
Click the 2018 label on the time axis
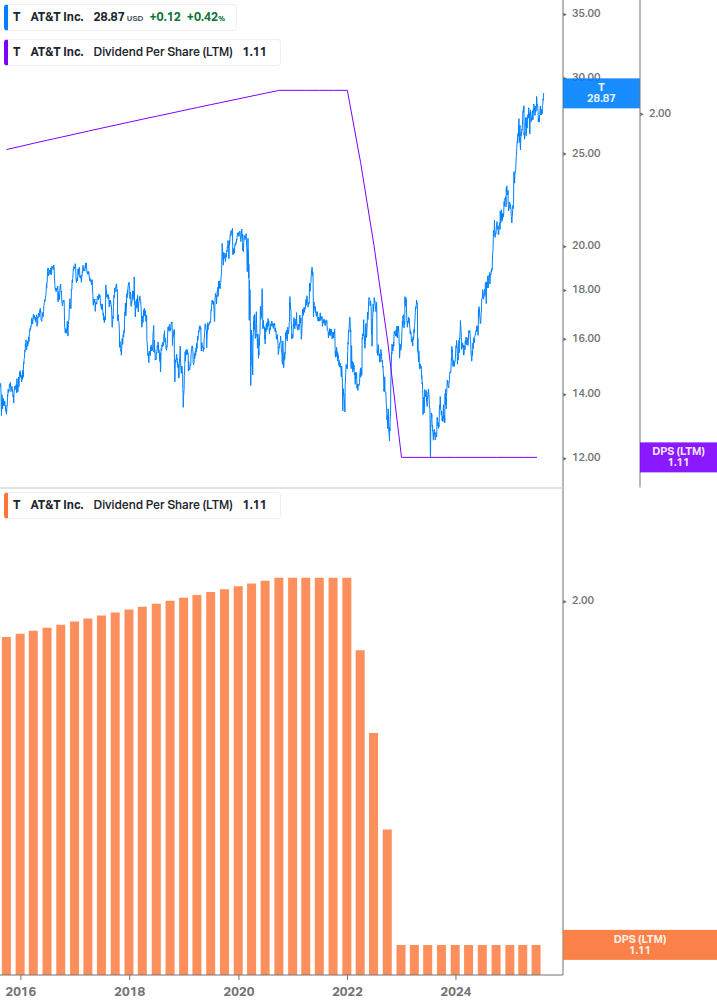coord(129,992)
